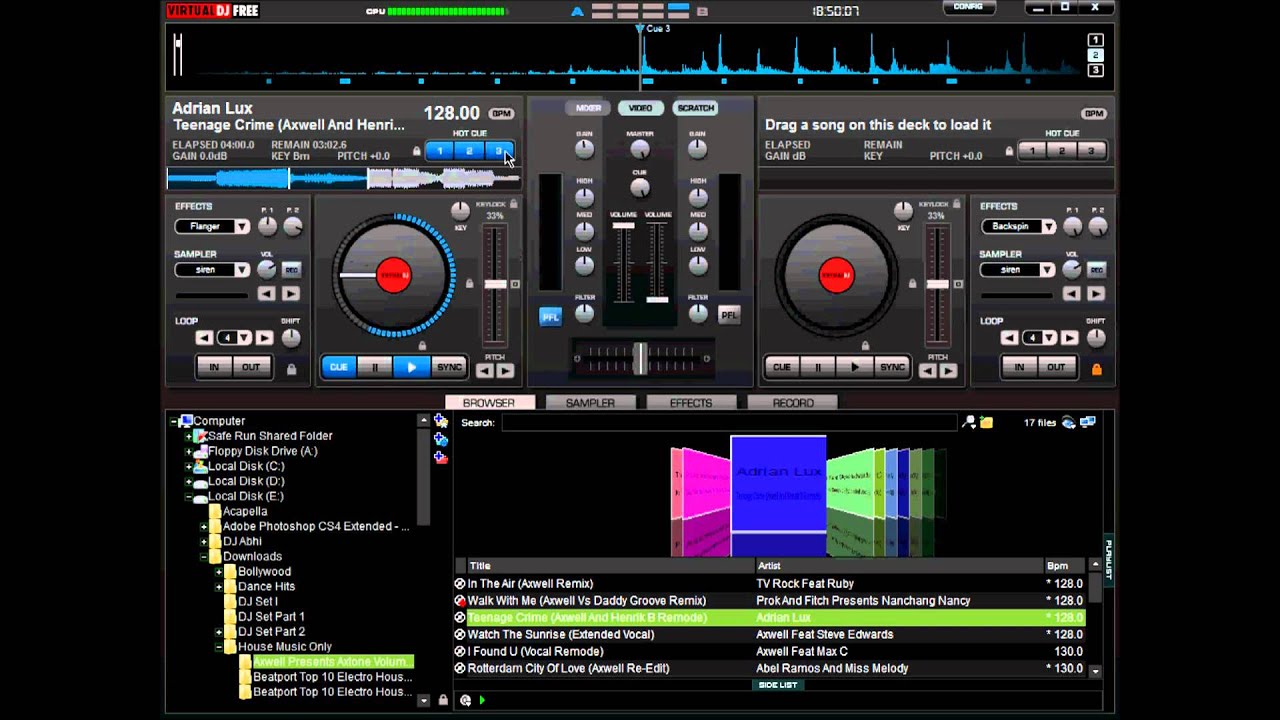Play the right deck
The image size is (1280, 720).
tap(854, 367)
